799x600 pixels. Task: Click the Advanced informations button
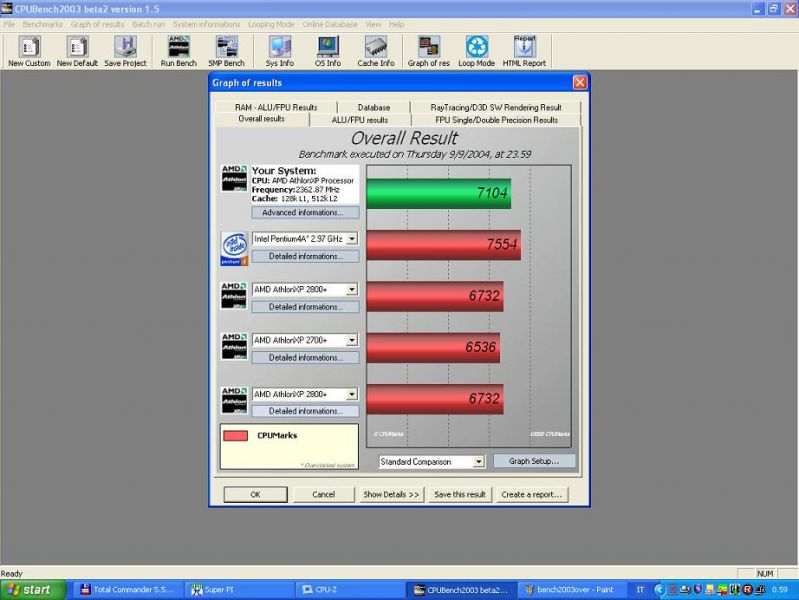(x=305, y=213)
